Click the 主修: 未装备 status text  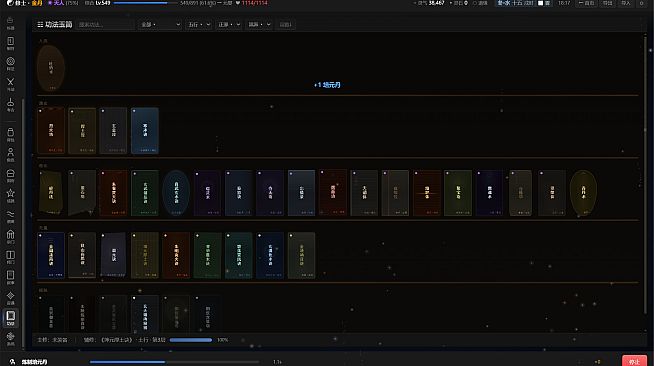(x=53, y=340)
